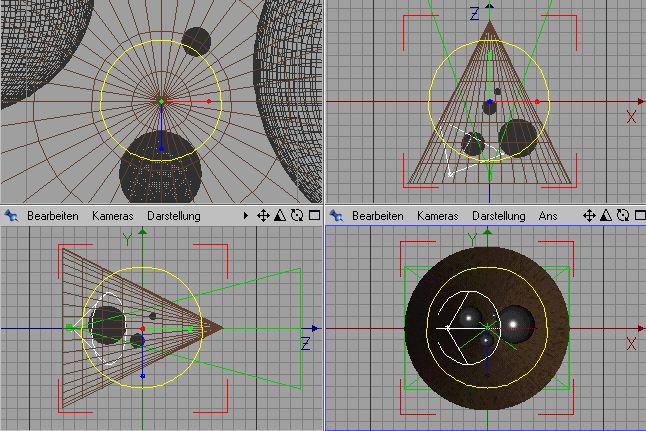646x431 pixels.
Task: Select the small dark sphere in the top-left viewport
Action: click(x=197, y=41)
